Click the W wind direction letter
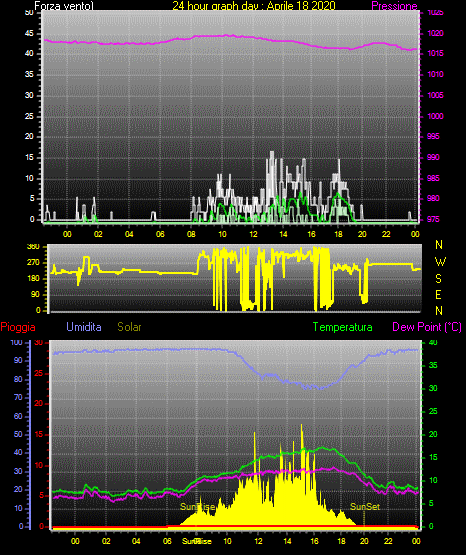Viewport: 466px width, 555px height. click(440, 262)
